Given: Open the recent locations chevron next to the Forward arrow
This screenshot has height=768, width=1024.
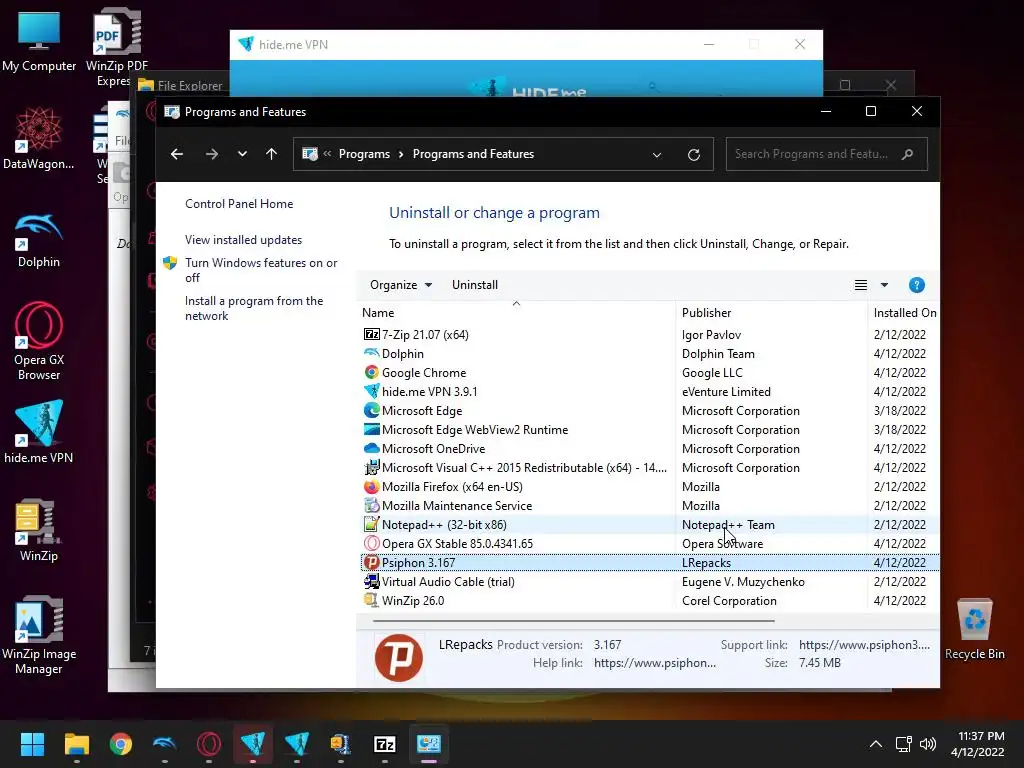Looking at the screenshot, I should (242, 154).
